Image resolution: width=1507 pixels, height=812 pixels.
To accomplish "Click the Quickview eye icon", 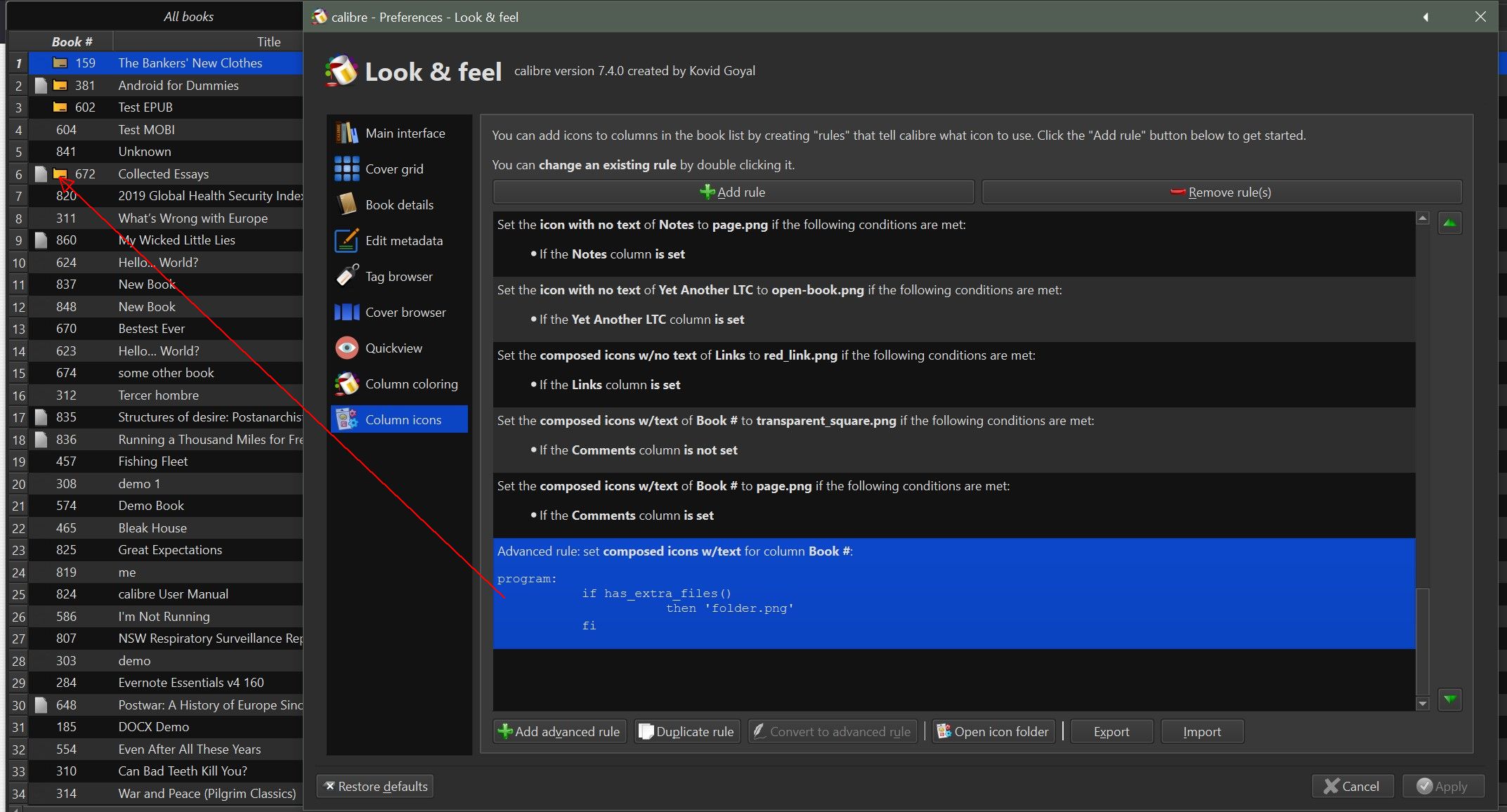I will (x=346, y=348).
